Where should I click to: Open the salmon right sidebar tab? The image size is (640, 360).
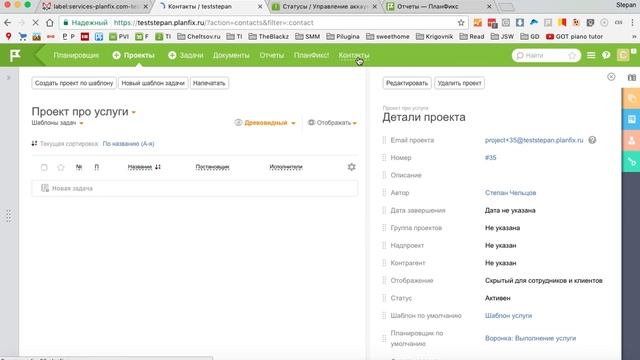click(x=631, y=140)
